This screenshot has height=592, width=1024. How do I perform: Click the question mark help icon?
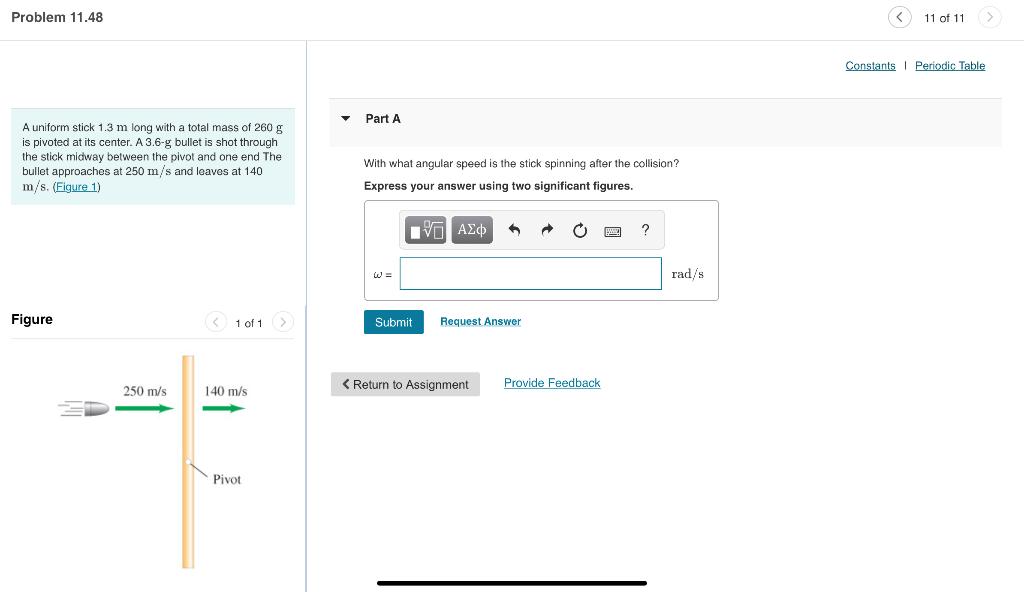(645, 230)
